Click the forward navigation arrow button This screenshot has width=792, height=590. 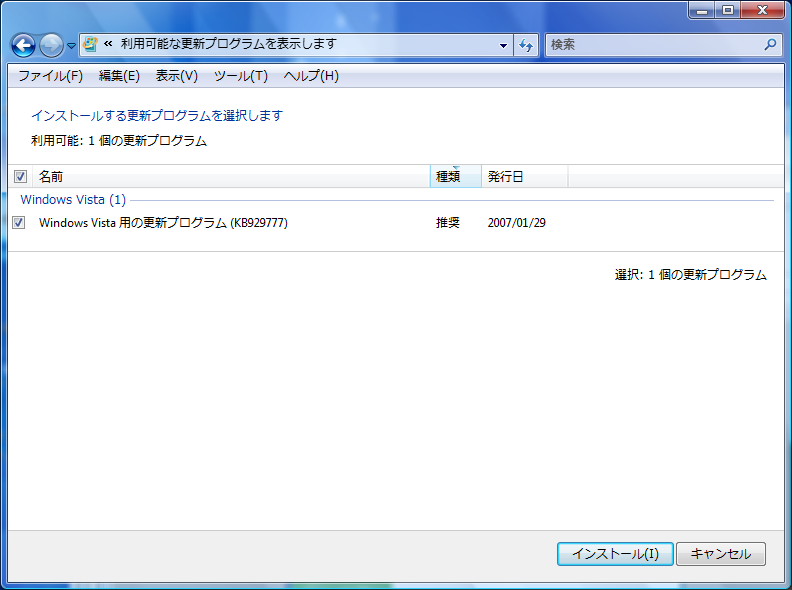click(x=52, y=45)
